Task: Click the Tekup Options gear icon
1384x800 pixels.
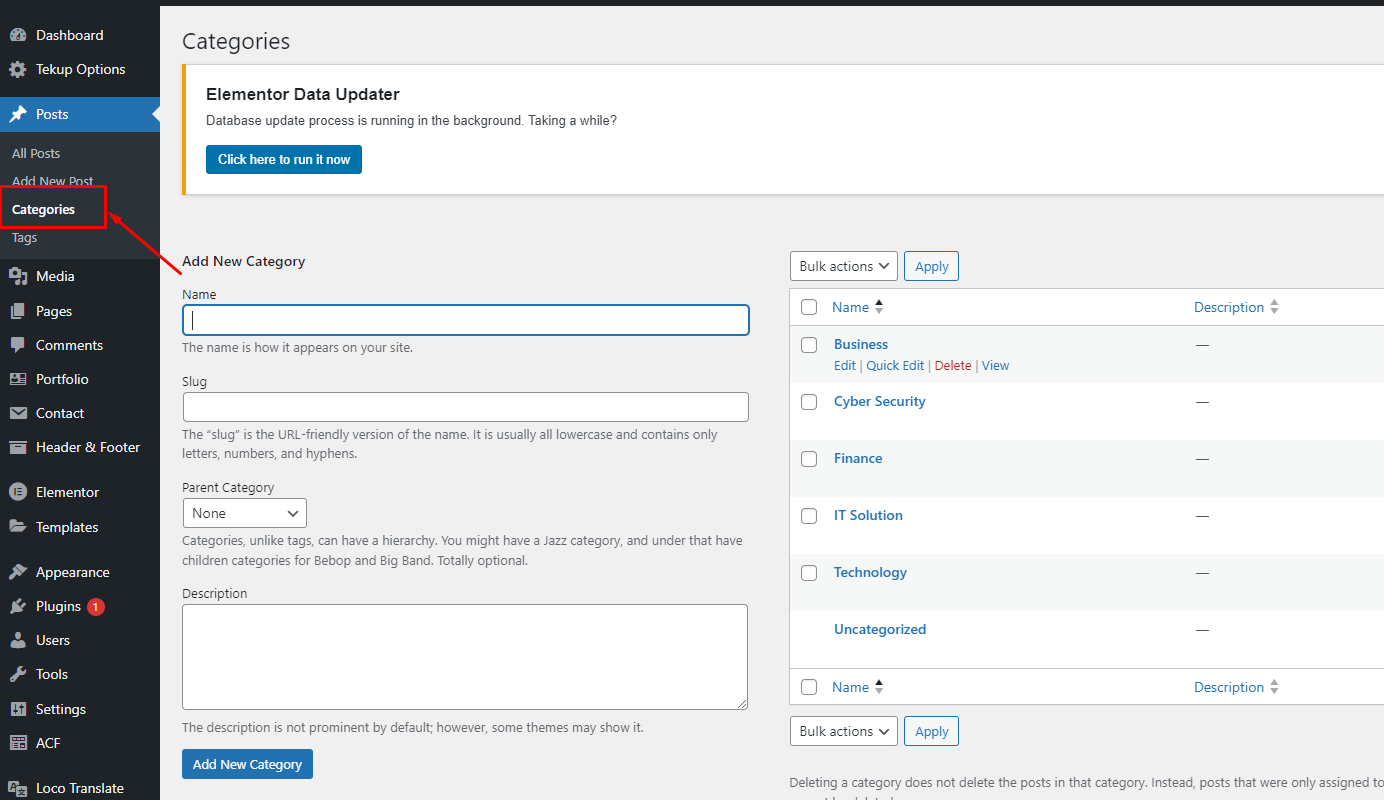Action: click(x=18, y=69)
